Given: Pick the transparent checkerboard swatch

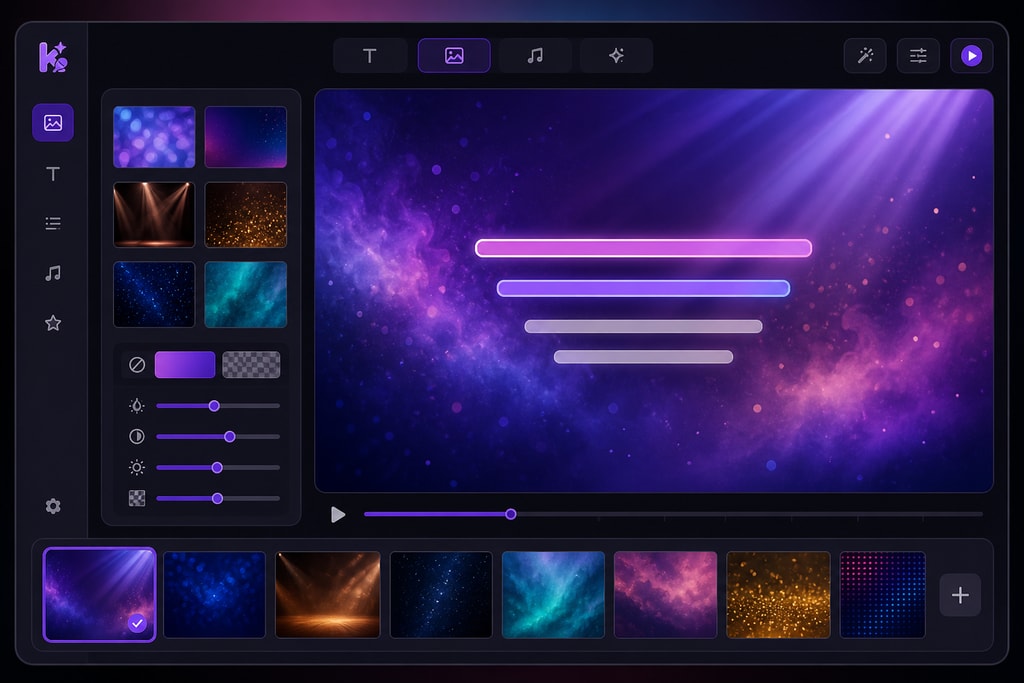Looking at the screenshot, I should click(251, 364).
